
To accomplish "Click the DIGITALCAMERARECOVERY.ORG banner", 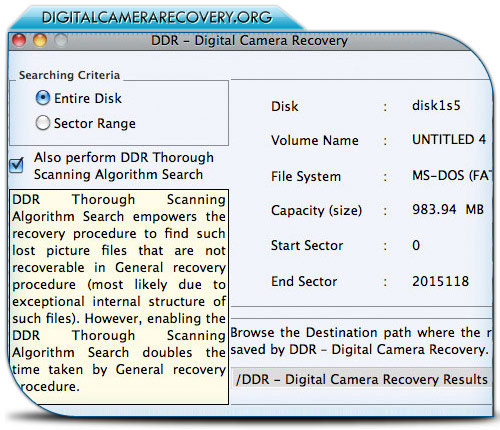I will 157,17.
